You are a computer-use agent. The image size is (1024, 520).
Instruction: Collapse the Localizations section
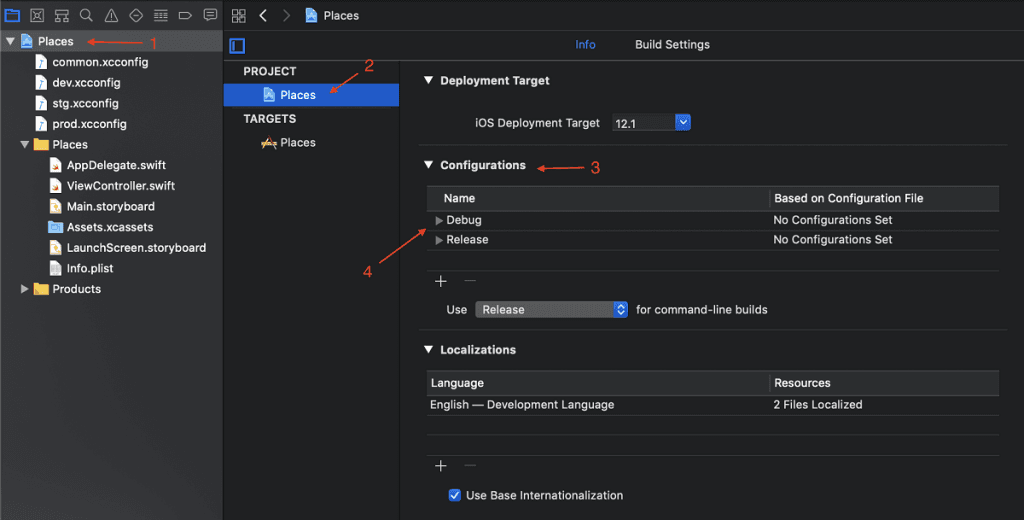click(428, 349)
